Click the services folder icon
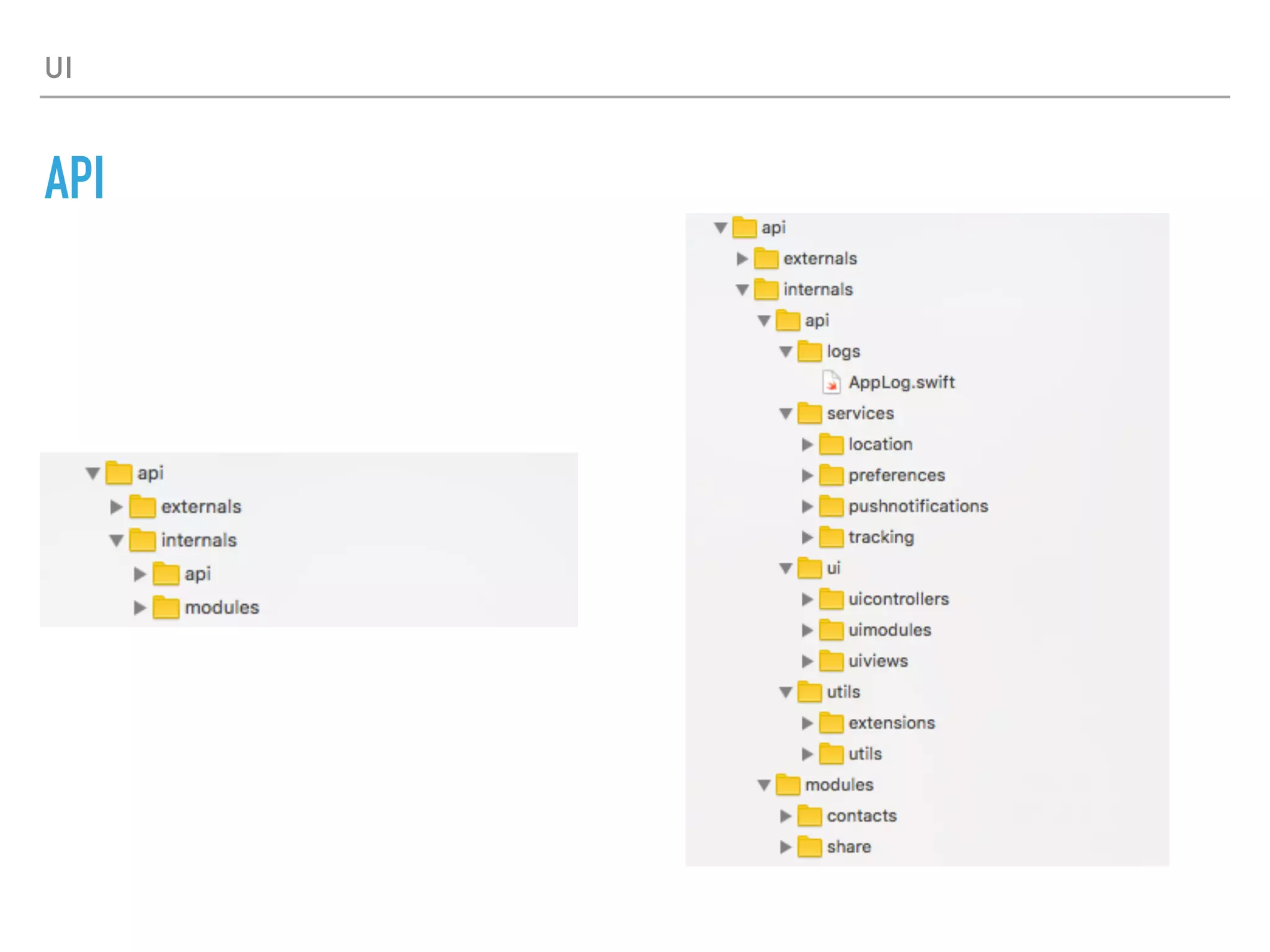This screenshot has height=952, width=1270. coord(809,413)
